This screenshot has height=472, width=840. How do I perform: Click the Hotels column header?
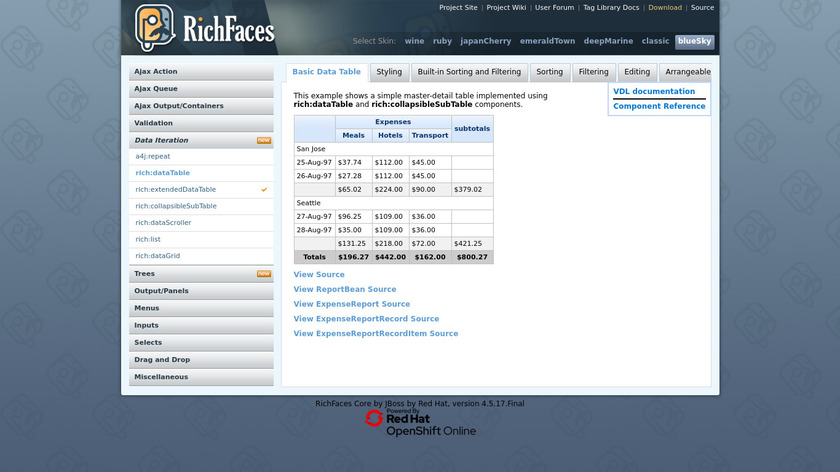390,136
